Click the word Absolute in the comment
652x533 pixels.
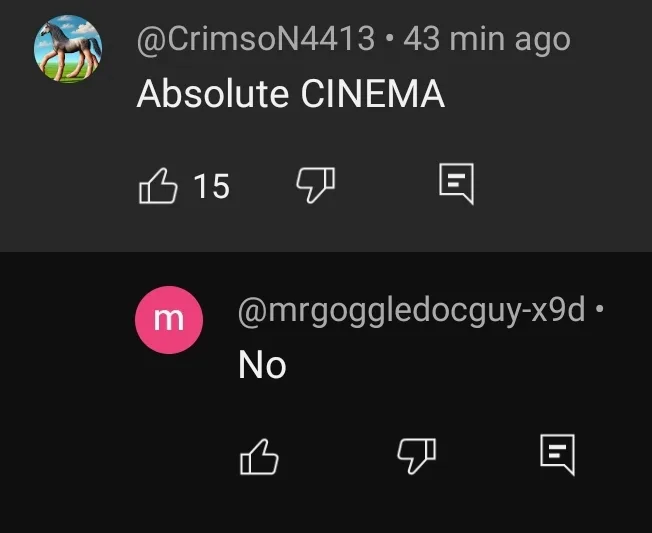[212, 94]
